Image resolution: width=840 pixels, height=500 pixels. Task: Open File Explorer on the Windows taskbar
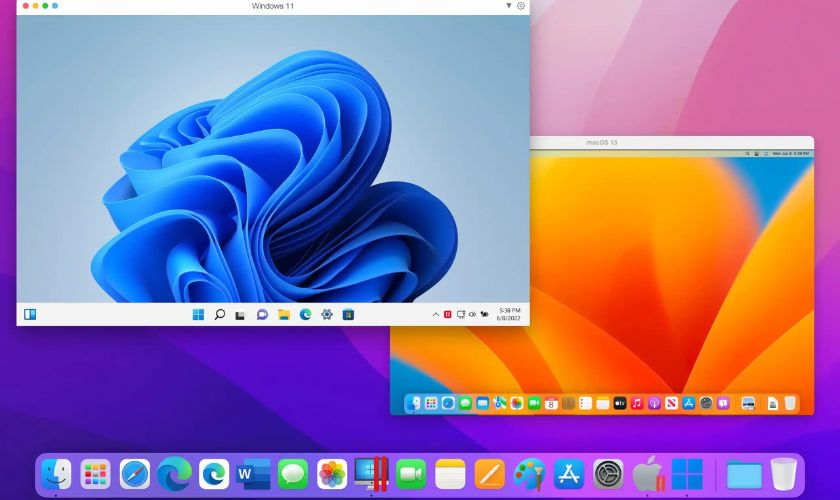click(284, 315)
